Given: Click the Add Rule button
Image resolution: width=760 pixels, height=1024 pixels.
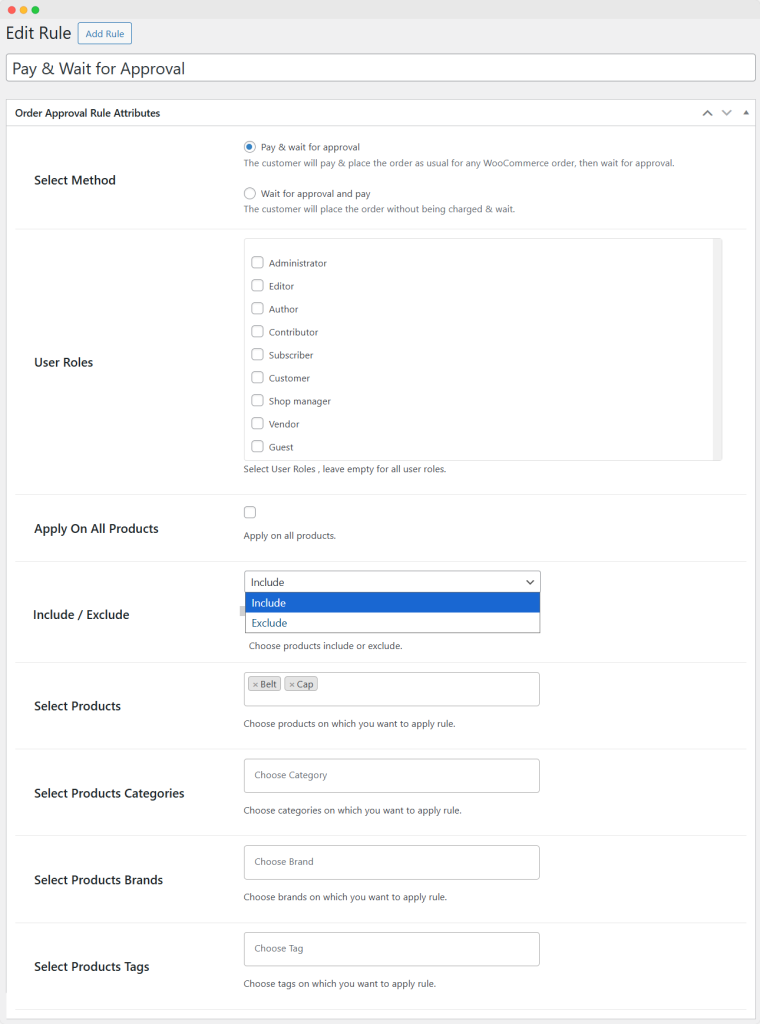Looking at the screenshot, I should 105,34.
